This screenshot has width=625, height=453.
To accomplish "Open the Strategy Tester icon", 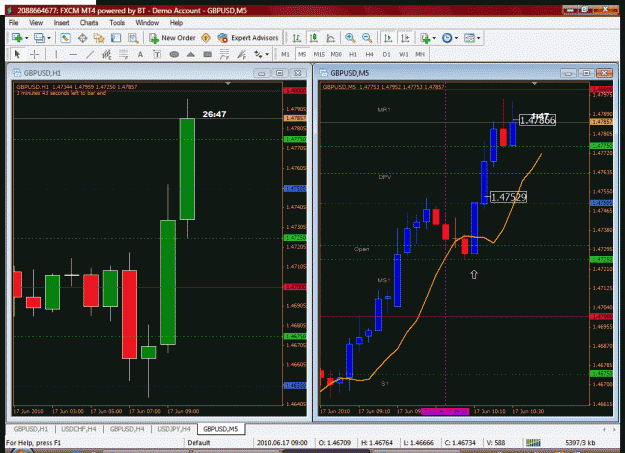I will (133, 38).
